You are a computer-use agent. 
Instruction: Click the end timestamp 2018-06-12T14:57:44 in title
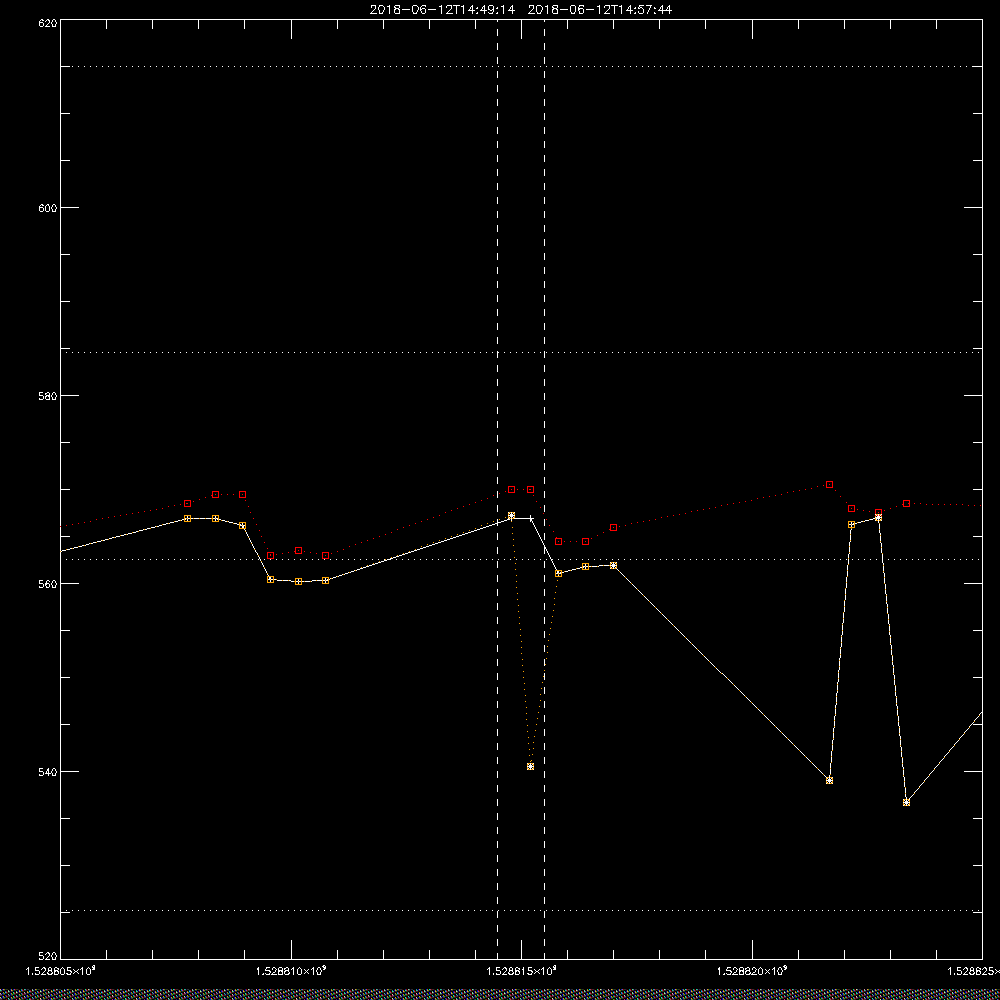click(x=599, y=10)
